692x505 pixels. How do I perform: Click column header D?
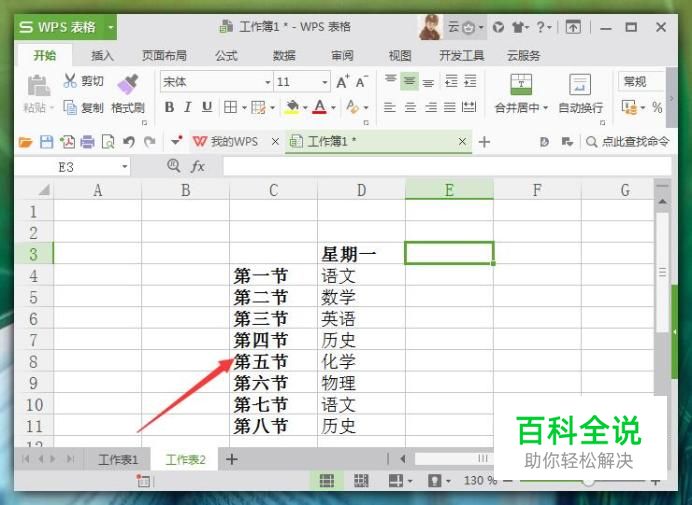361,190
